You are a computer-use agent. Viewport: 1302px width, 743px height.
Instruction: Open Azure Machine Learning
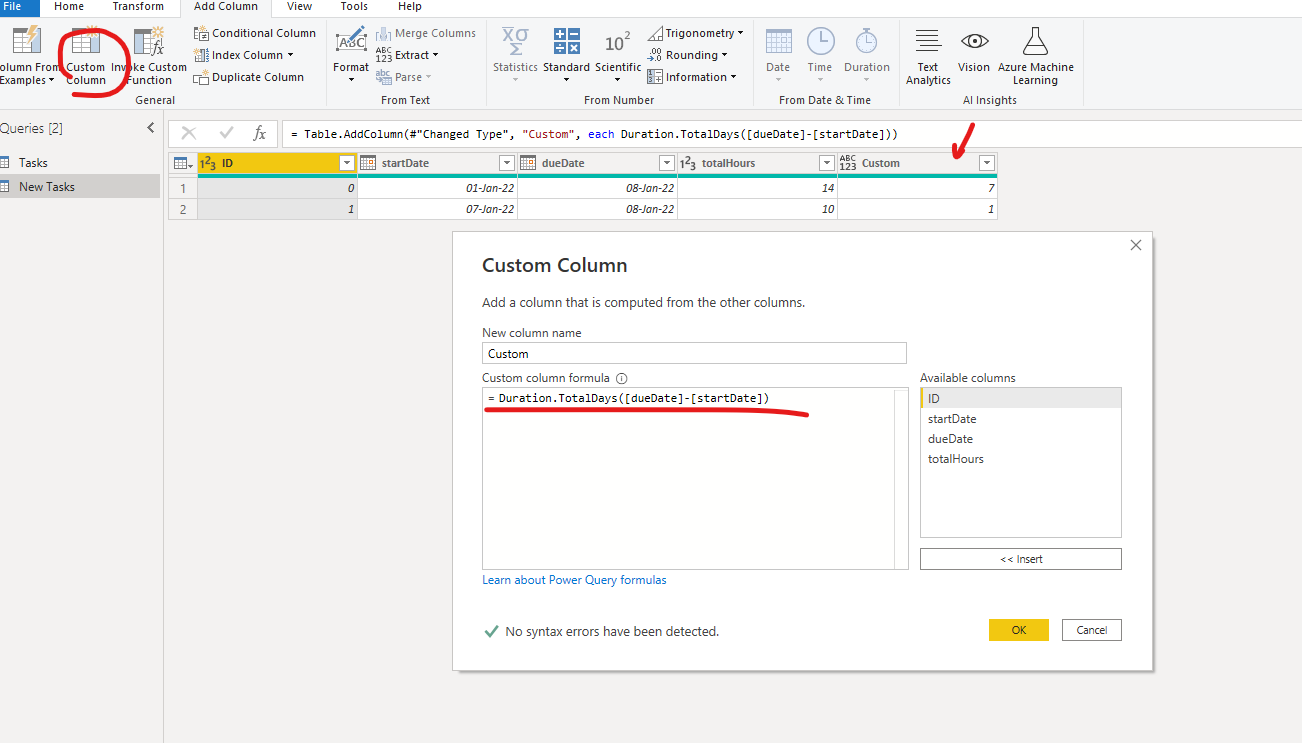coord(1035,56)
